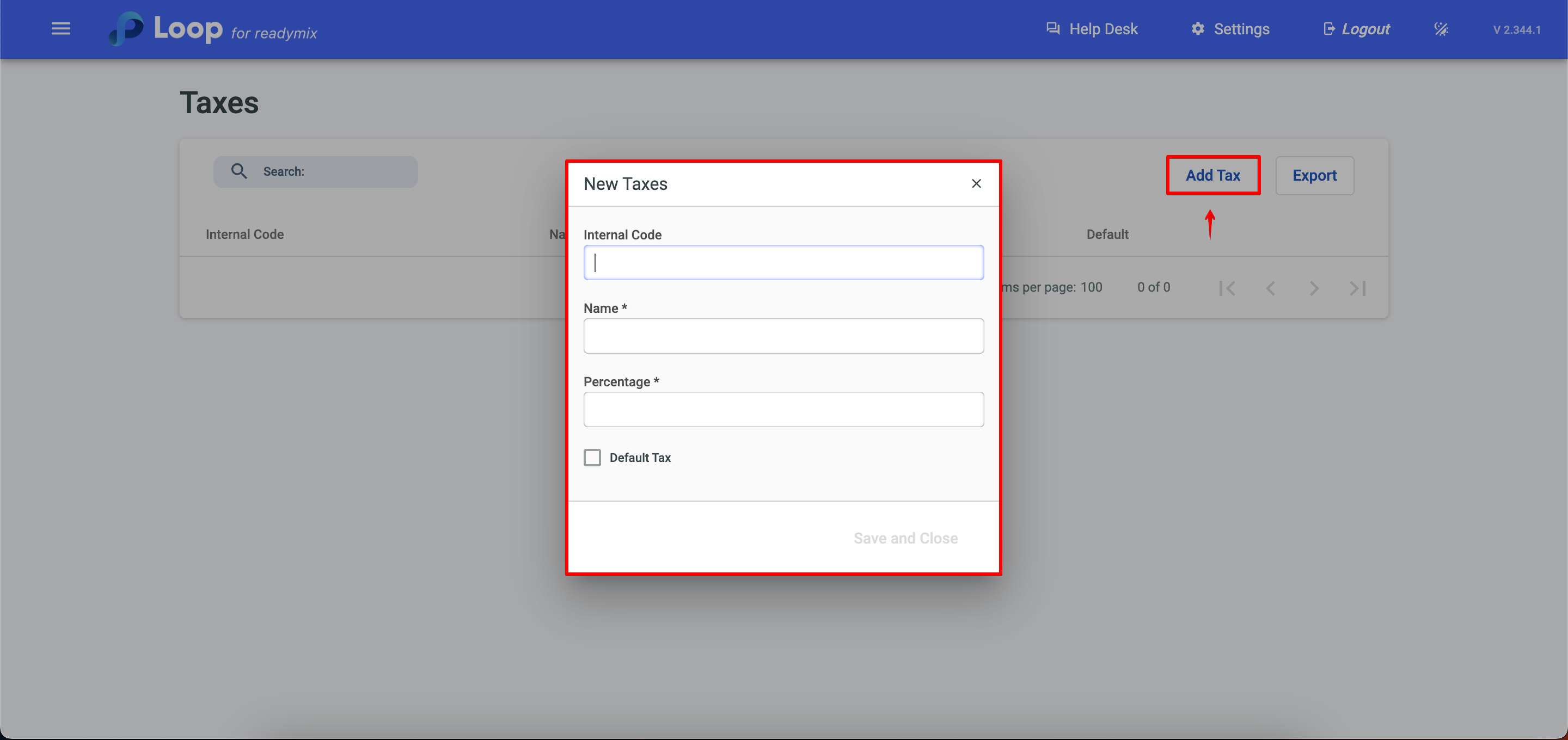Image resolution: width=1568 pixels, height=740 pixels.
Task: Click the Percentage input field
Action: click(783, 410)
